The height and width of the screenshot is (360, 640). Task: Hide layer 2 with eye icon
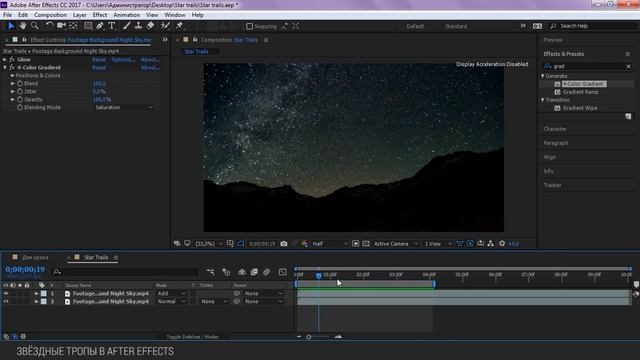pyautogui.click(x=6, y=301)
